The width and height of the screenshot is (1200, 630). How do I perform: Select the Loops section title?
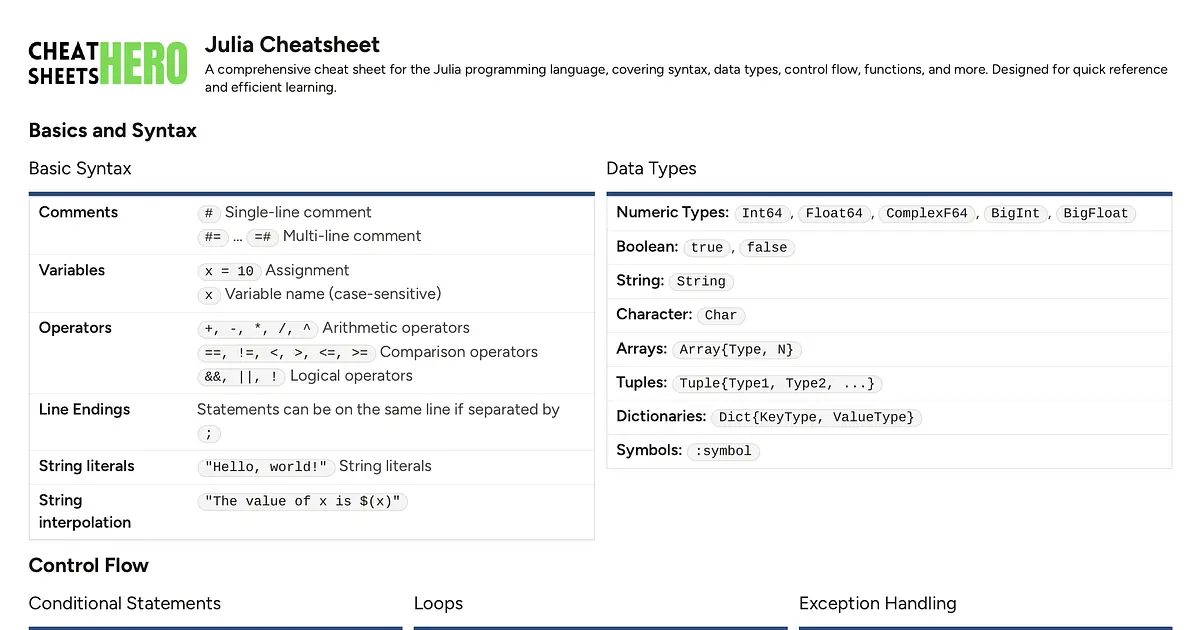pos(438,603)
